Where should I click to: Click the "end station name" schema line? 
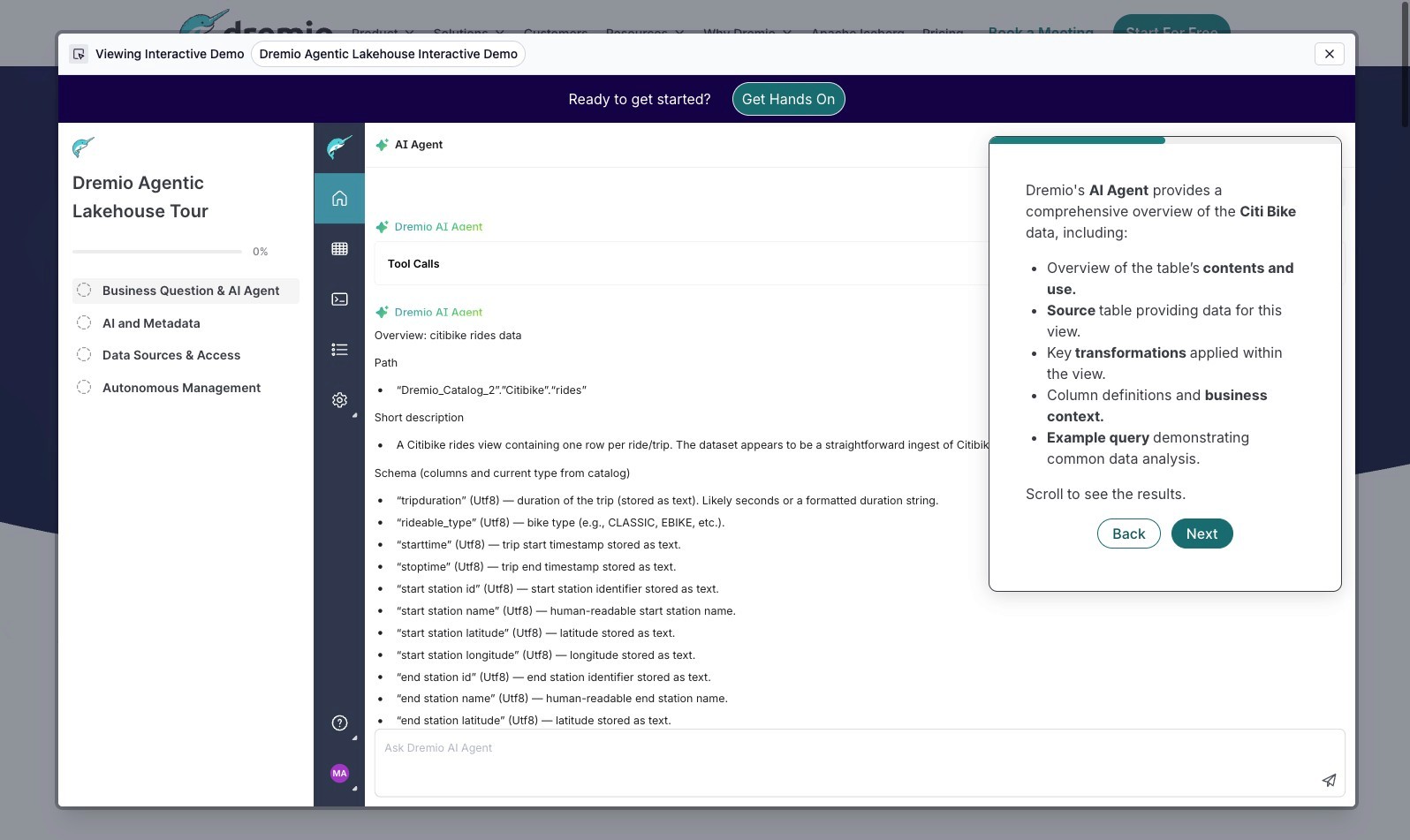(x=562, y=699)
